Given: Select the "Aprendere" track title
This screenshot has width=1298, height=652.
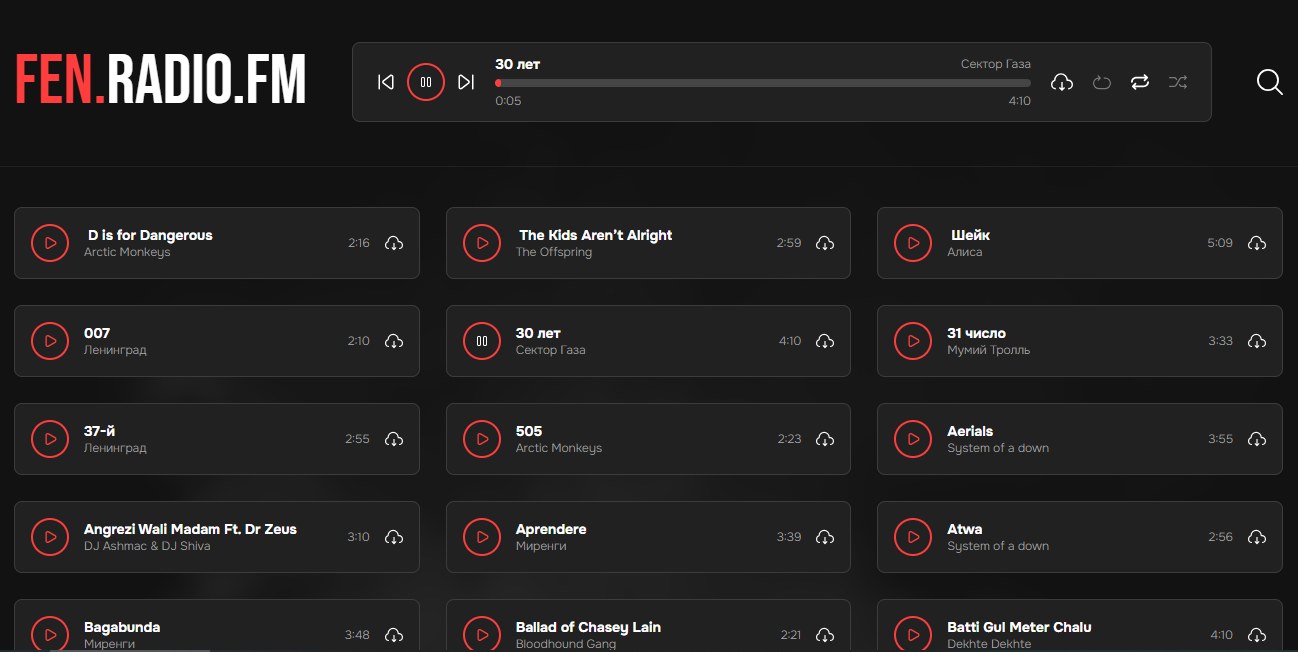Looking at the screenshot, I should pos(551,529).
